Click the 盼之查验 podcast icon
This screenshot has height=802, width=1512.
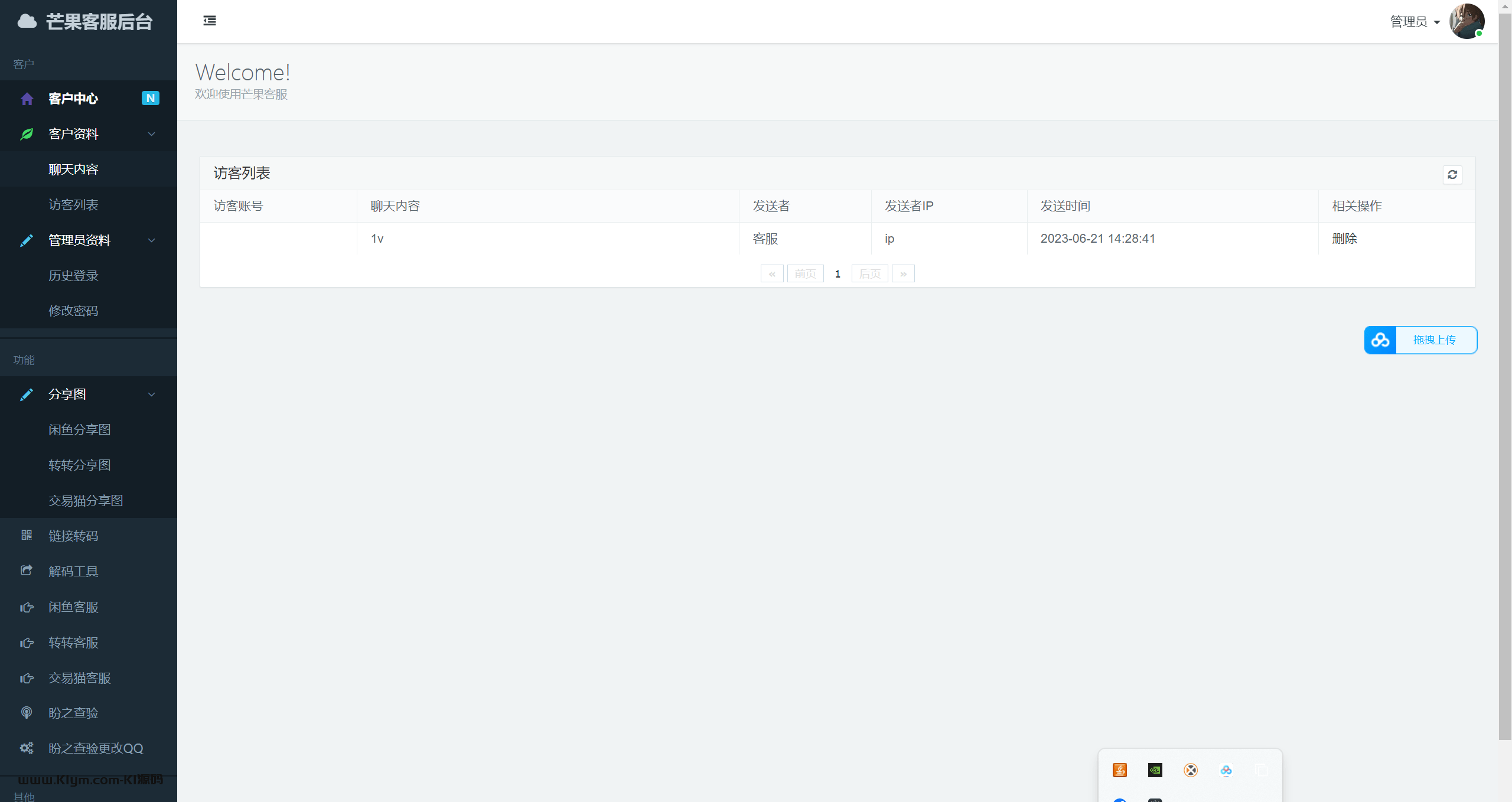click(x=27, y=713)
